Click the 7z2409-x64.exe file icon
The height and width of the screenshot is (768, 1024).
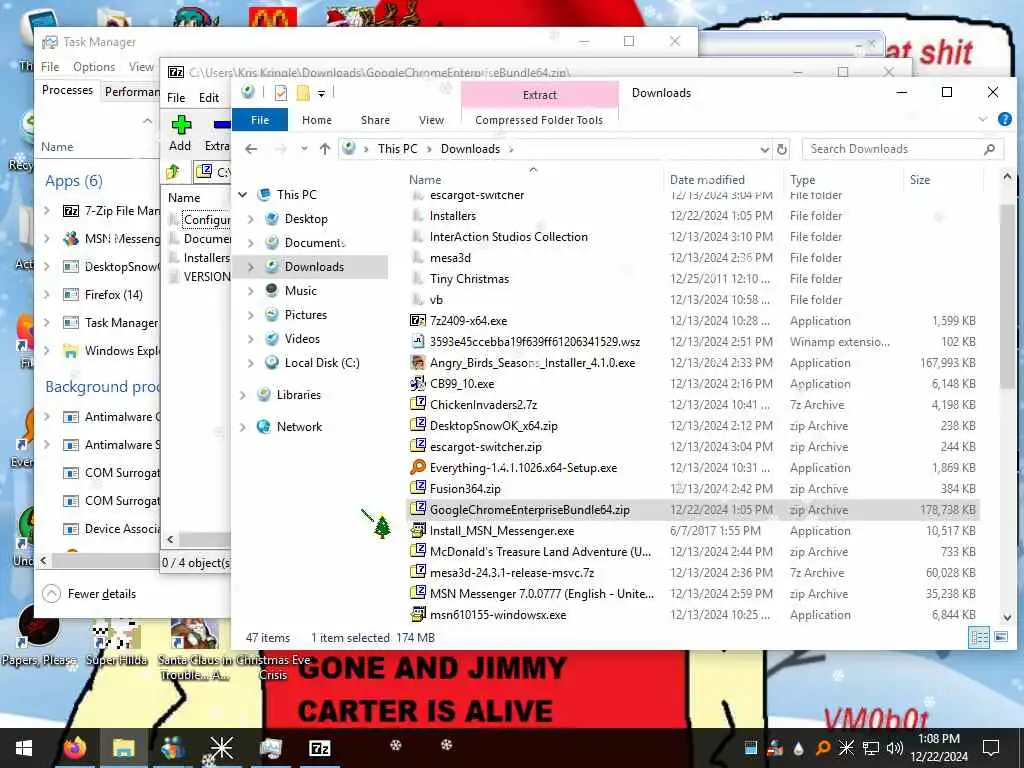[417, 321]
